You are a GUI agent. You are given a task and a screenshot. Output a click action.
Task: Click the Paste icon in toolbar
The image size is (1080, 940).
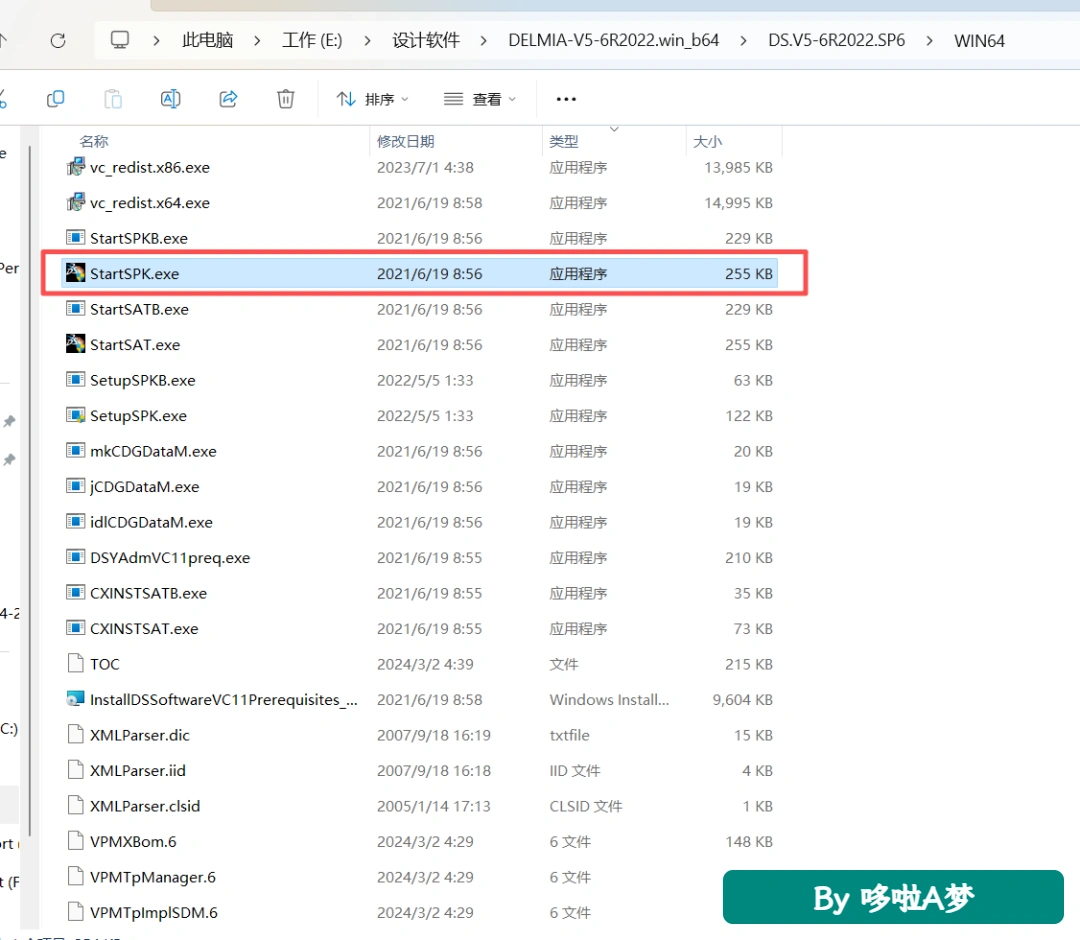(113, 99)
